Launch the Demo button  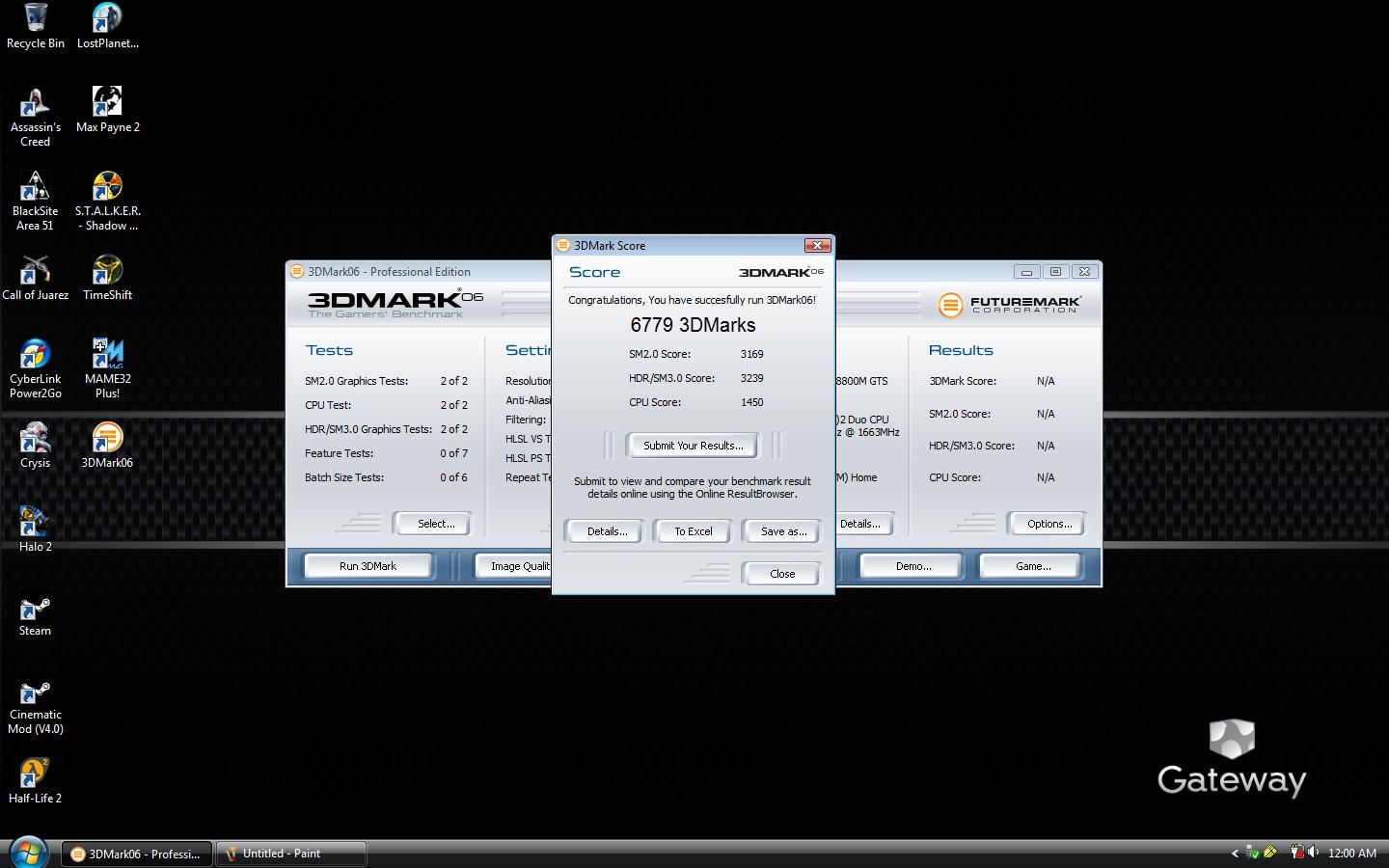tap(912, 566)
